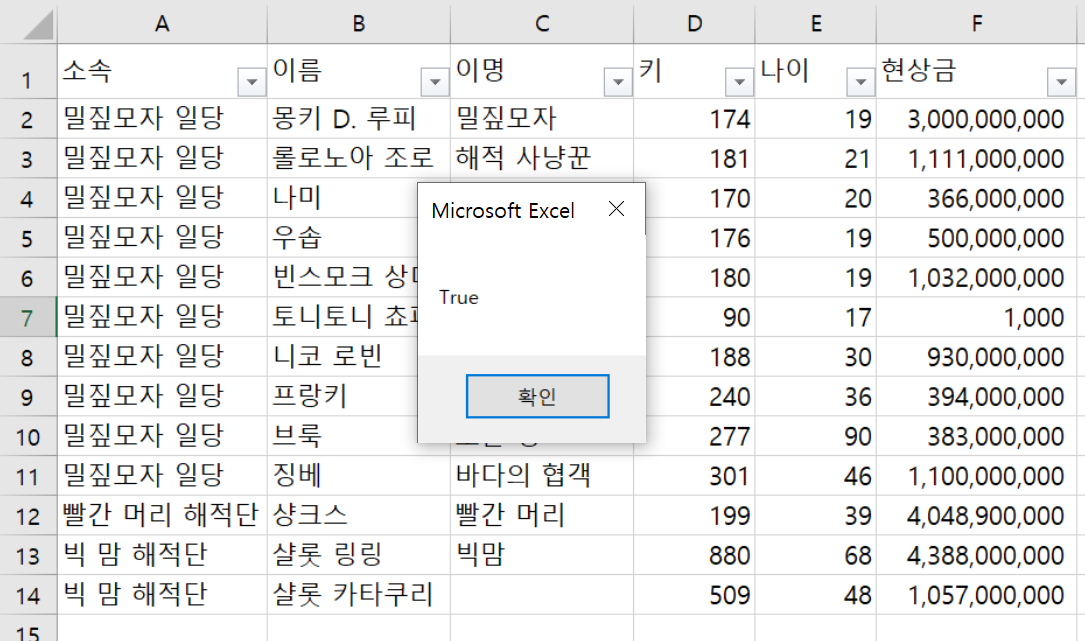Click the cell showing 빨간 머리
This screenshot has width=1085, height=641.
542,515
